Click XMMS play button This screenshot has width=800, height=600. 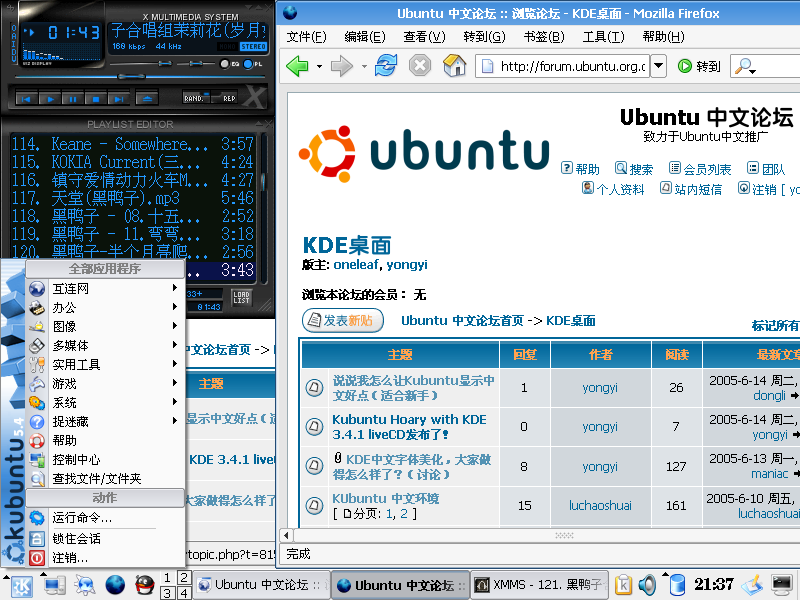[x=50, y=99]
